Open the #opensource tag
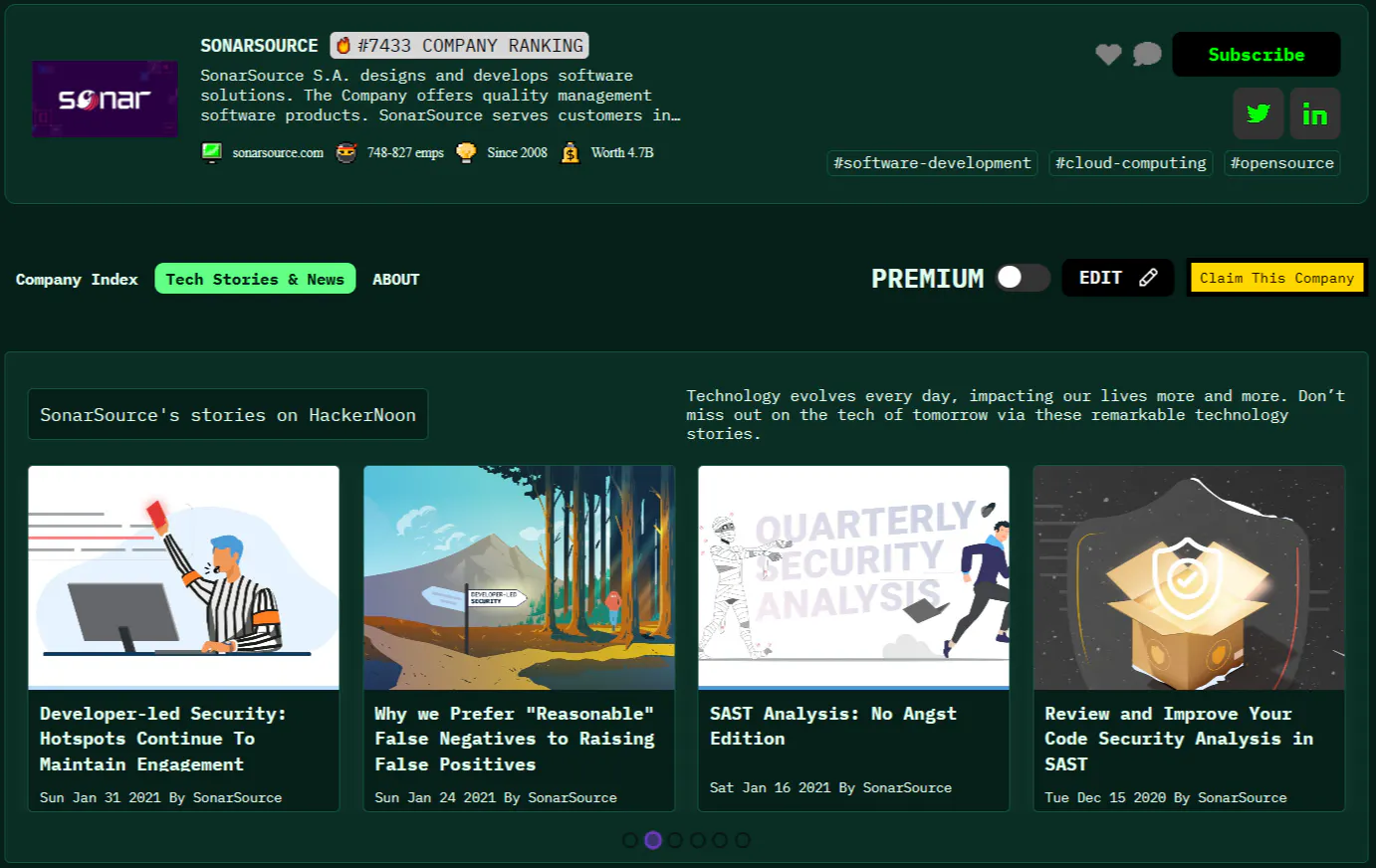The image size is (1377, 868). click(1282, 163)
